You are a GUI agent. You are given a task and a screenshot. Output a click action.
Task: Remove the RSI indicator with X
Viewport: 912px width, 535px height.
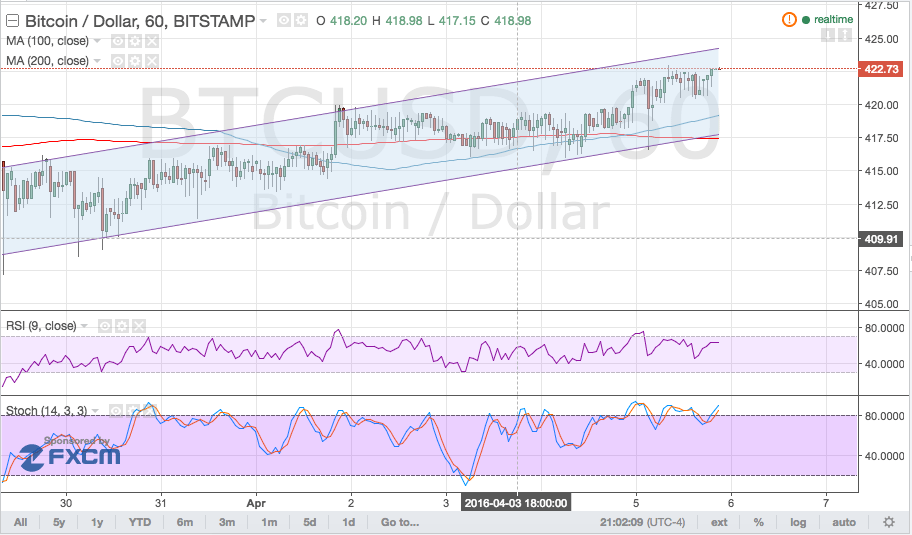point(138,326)
